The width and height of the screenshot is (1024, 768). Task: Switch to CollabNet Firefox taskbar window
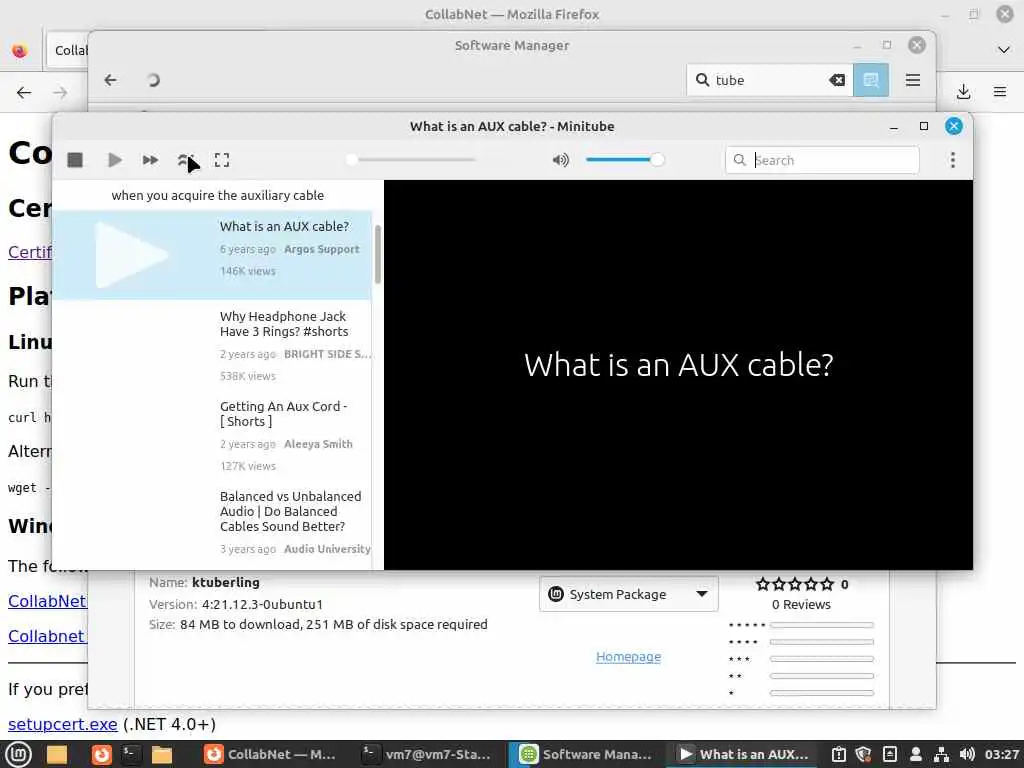(268, 754)
